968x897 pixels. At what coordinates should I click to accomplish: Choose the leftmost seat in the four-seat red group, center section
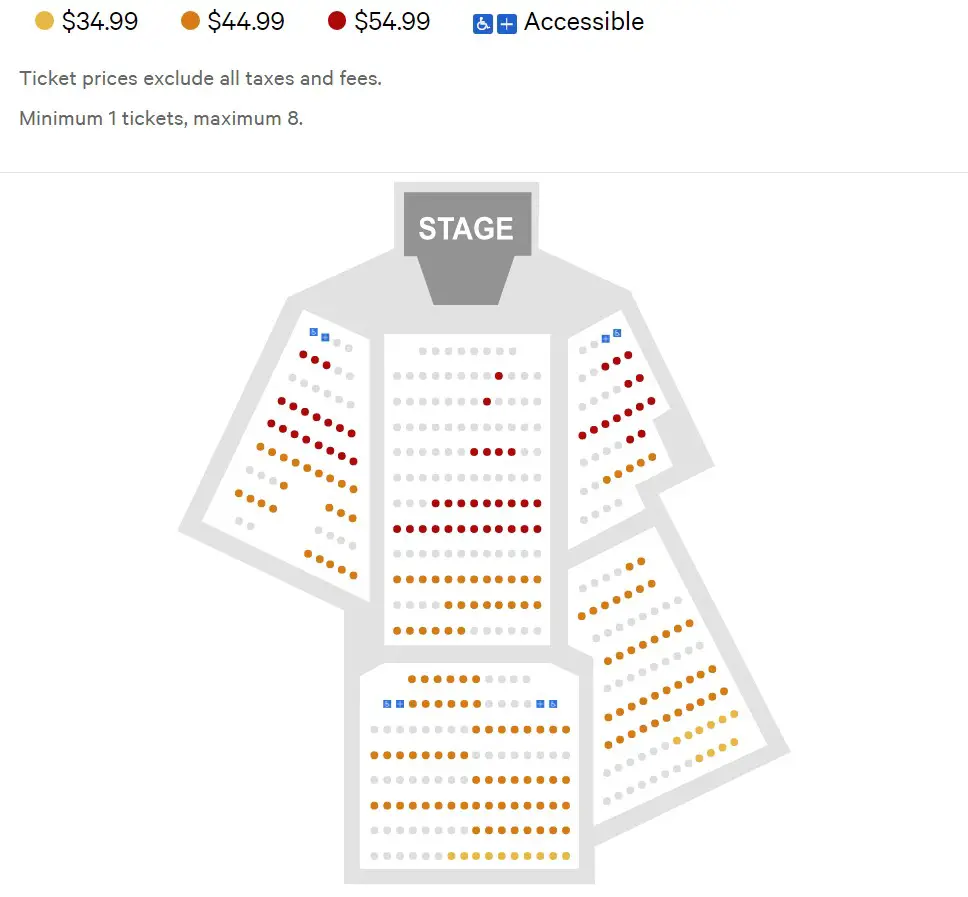(x=474, y=452)
